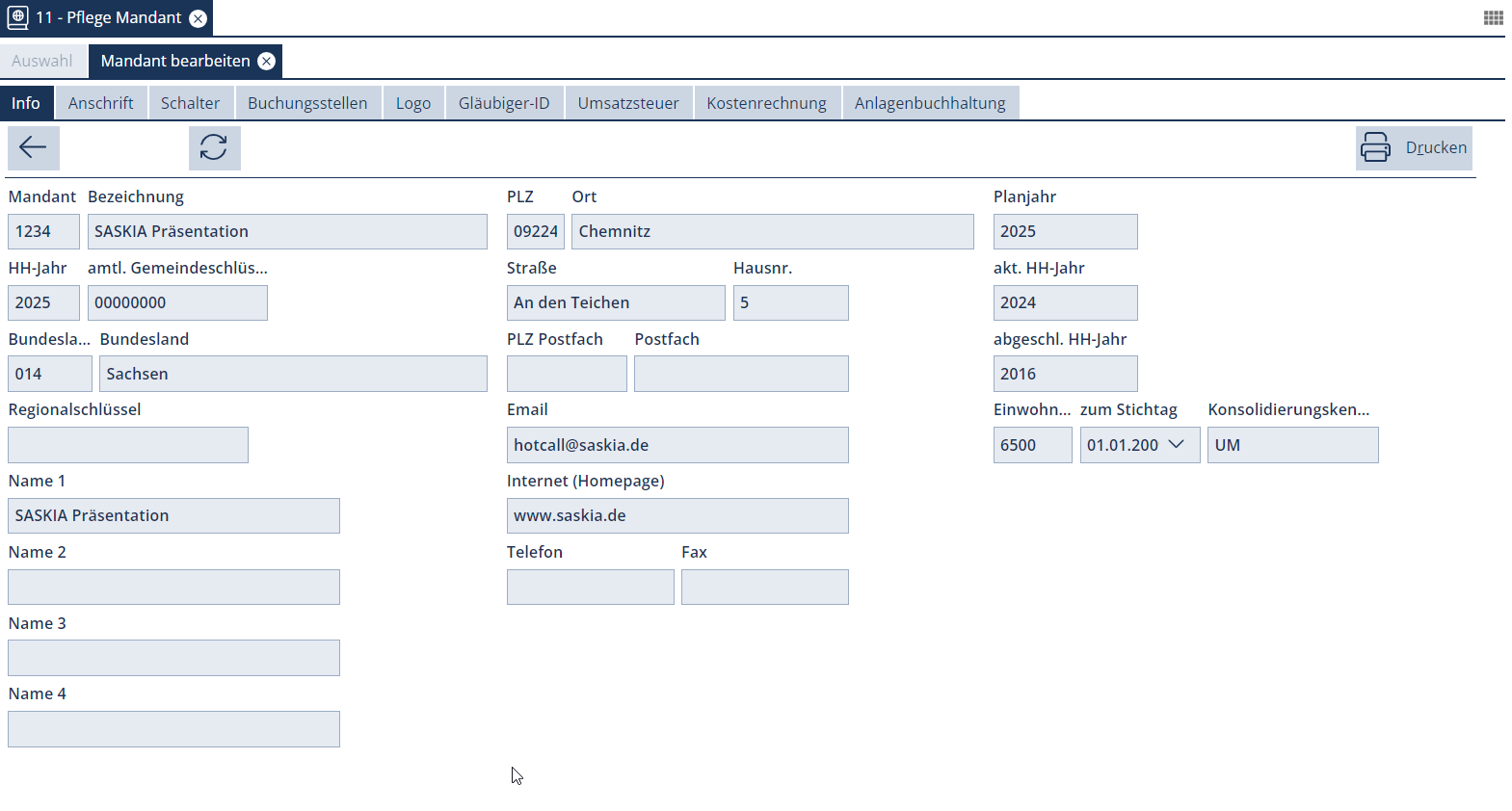Switch to the Anschrift tab
The image size is (1512, 811).
(100, 103)
